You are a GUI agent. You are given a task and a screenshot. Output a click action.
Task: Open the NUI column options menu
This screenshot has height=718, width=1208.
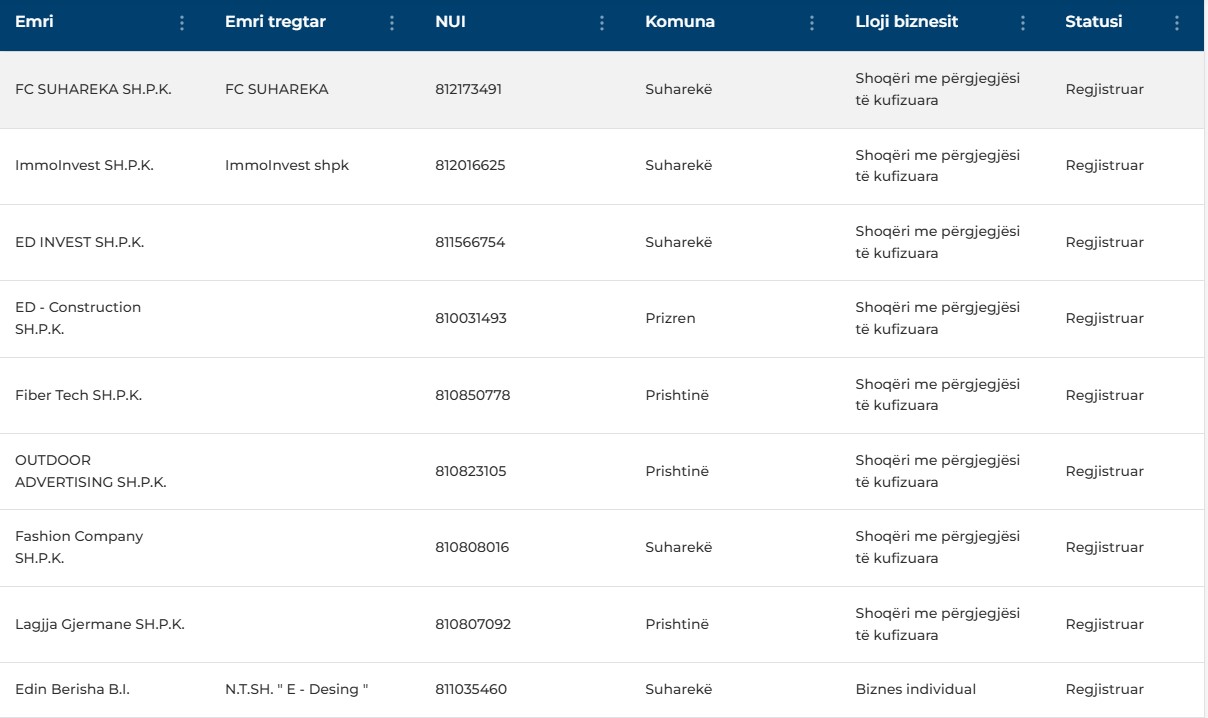[601, 23]
